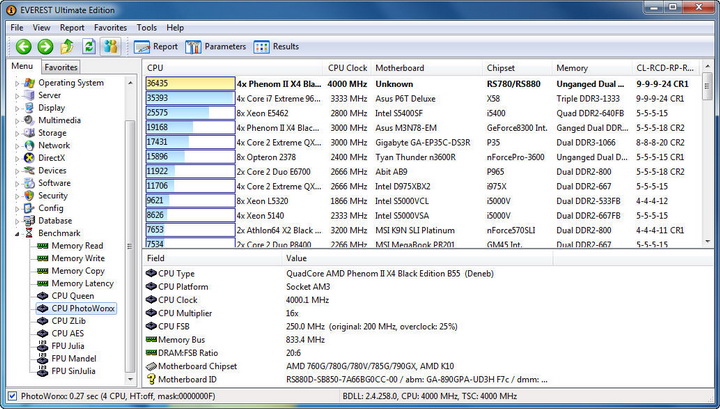Click the 36435 score result bar
The height and width of the screenshot is (409, 720).
tap(189, 84)
